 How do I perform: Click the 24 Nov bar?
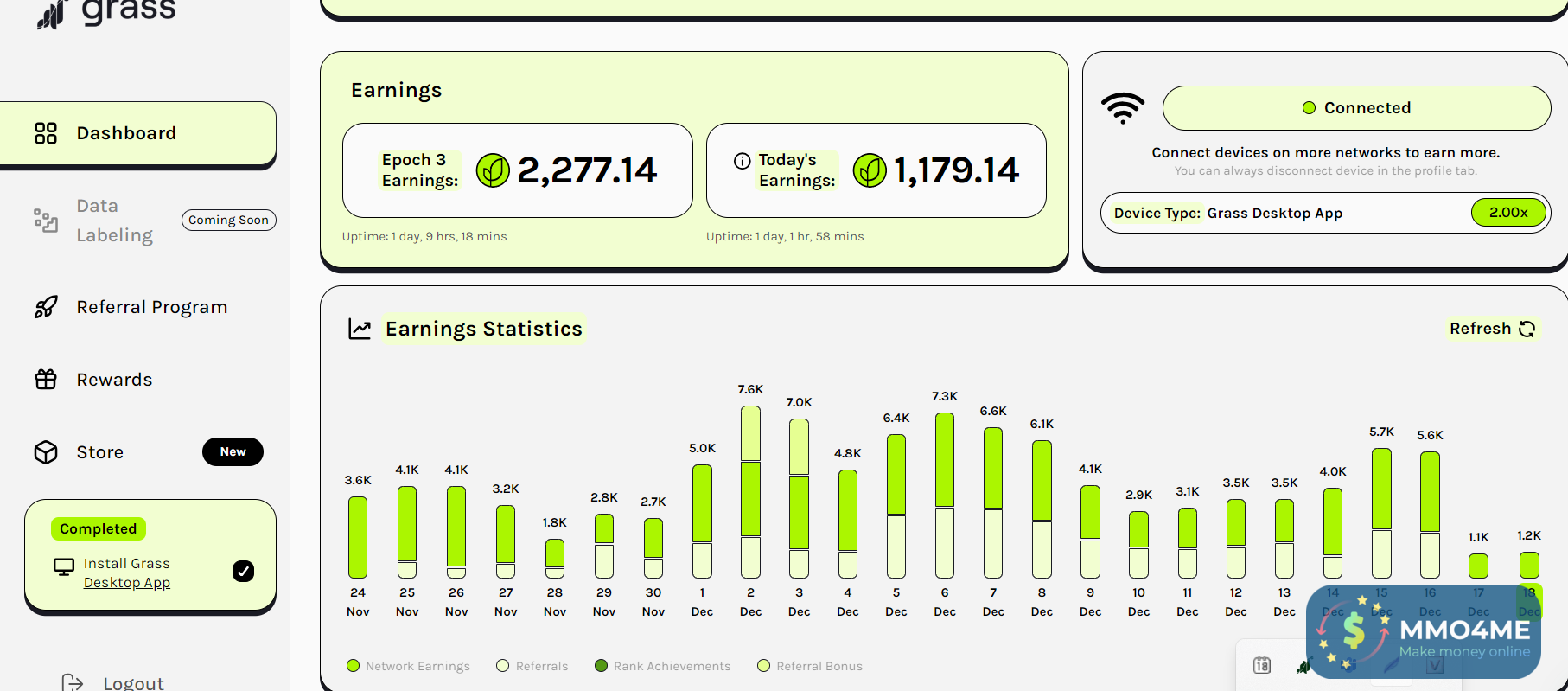358,537
